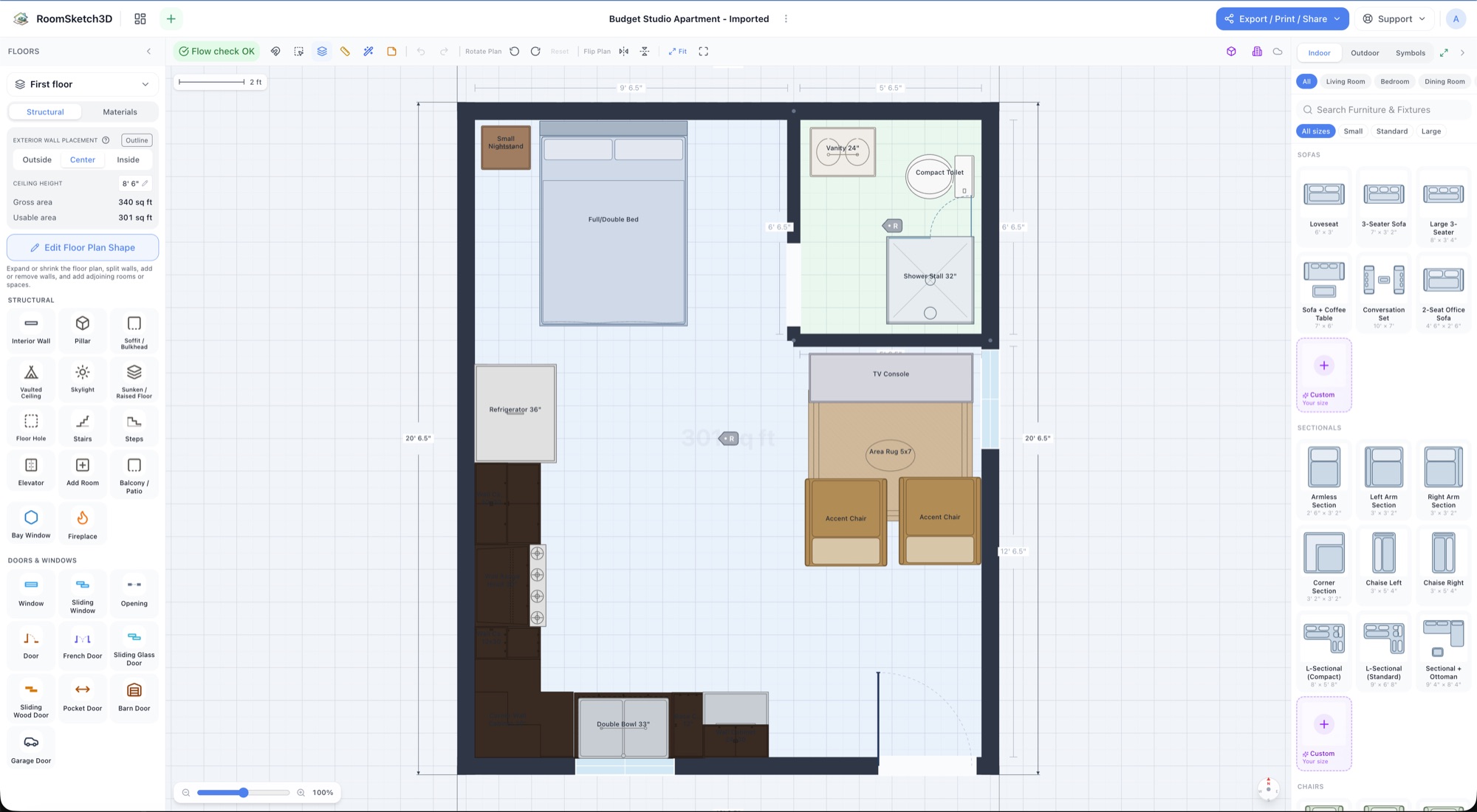Filter by Living Room category

(1345, 82)
